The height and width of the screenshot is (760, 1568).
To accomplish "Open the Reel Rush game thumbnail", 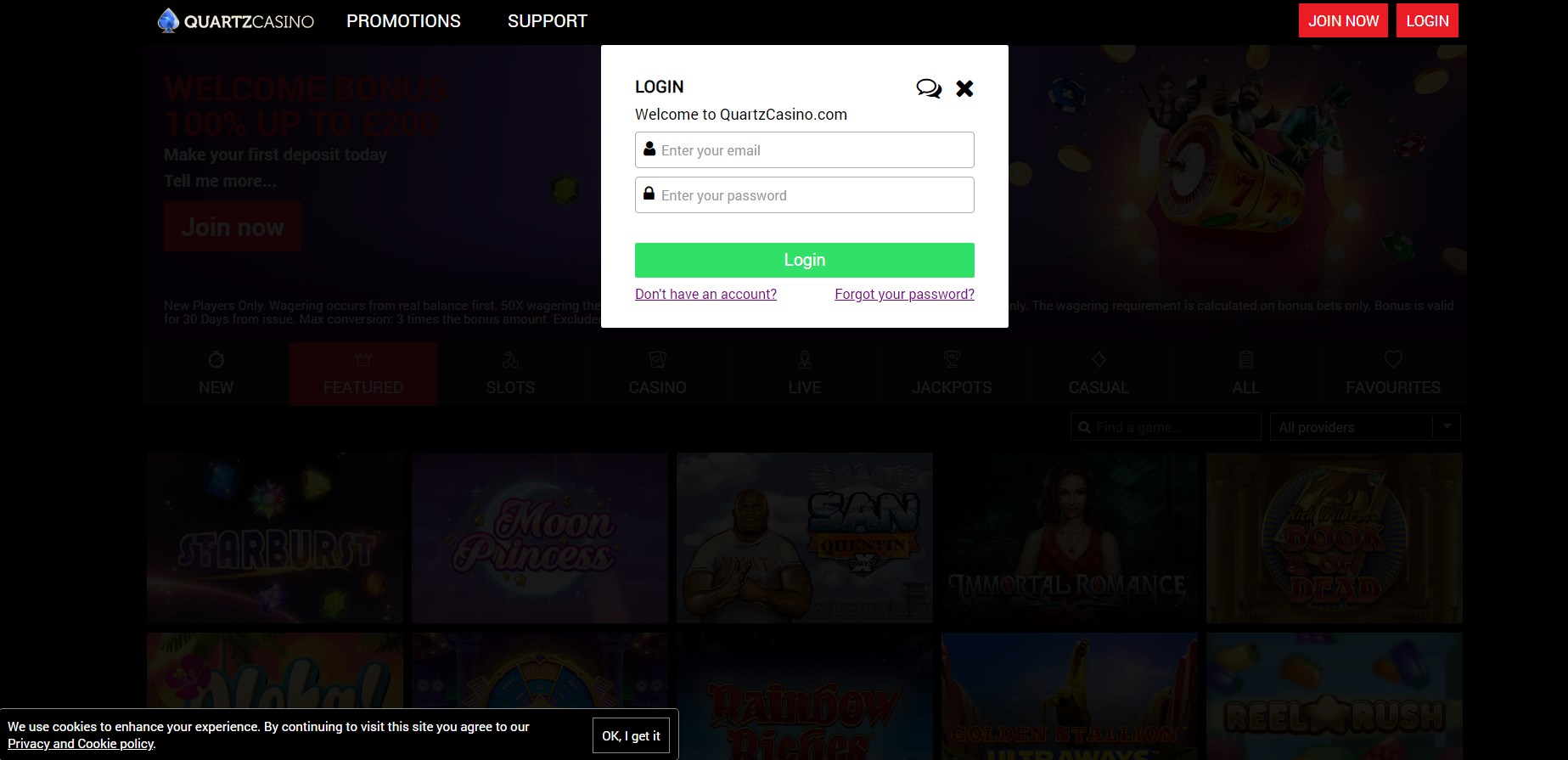I will click(x=1335, y=696).
